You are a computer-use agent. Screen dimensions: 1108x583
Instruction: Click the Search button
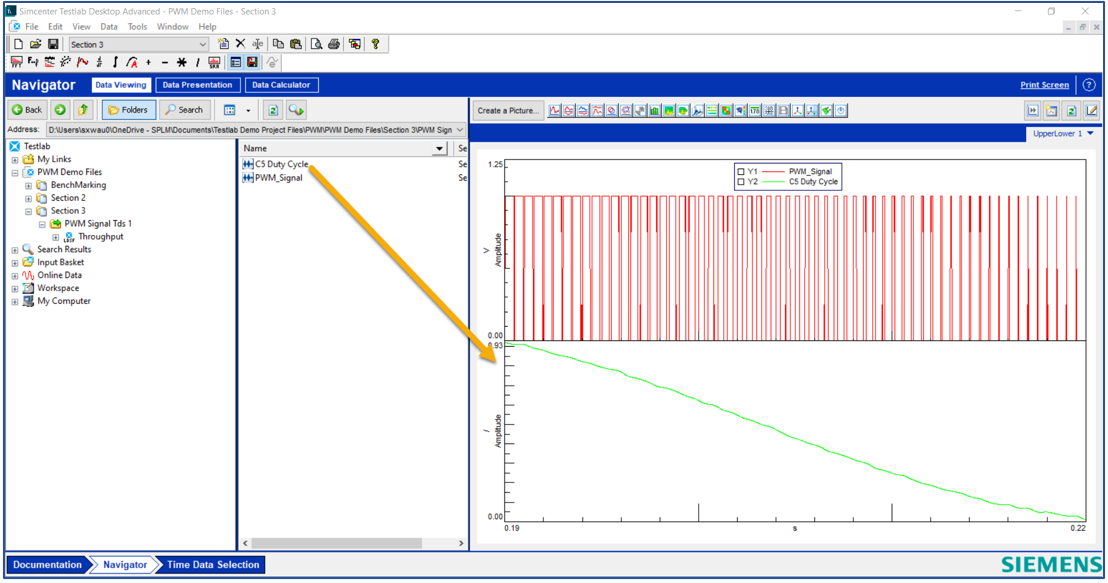pyautogui.click(x=184, y=110)
